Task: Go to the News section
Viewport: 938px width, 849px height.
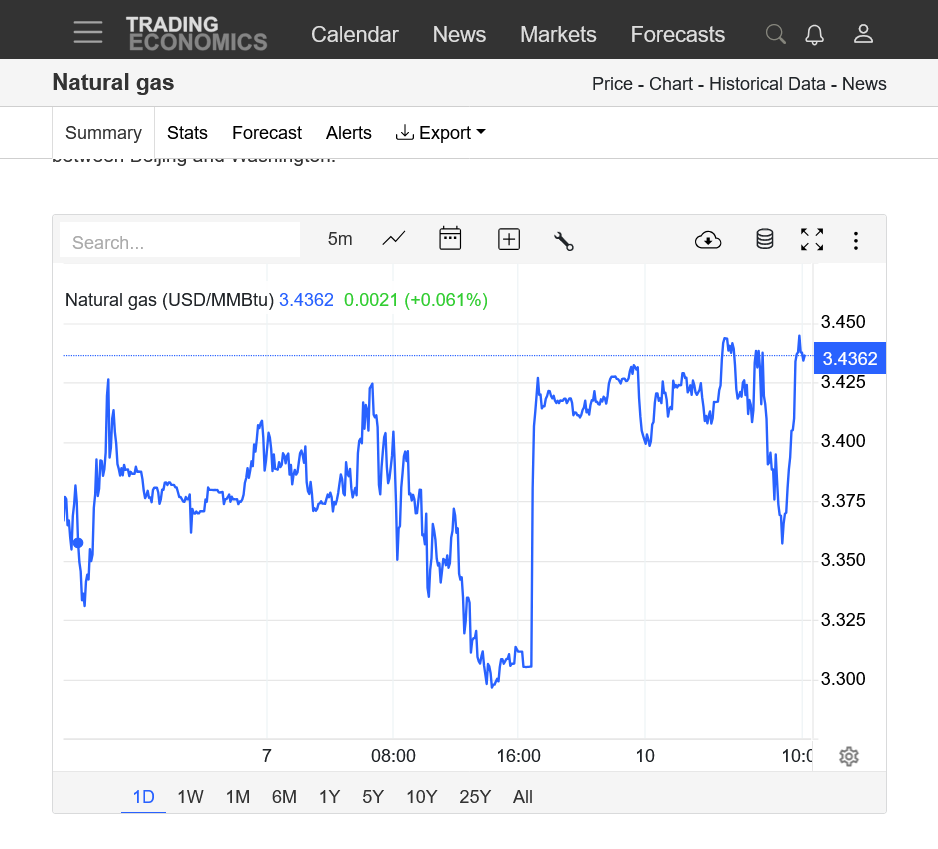Action: coord(459,34)
